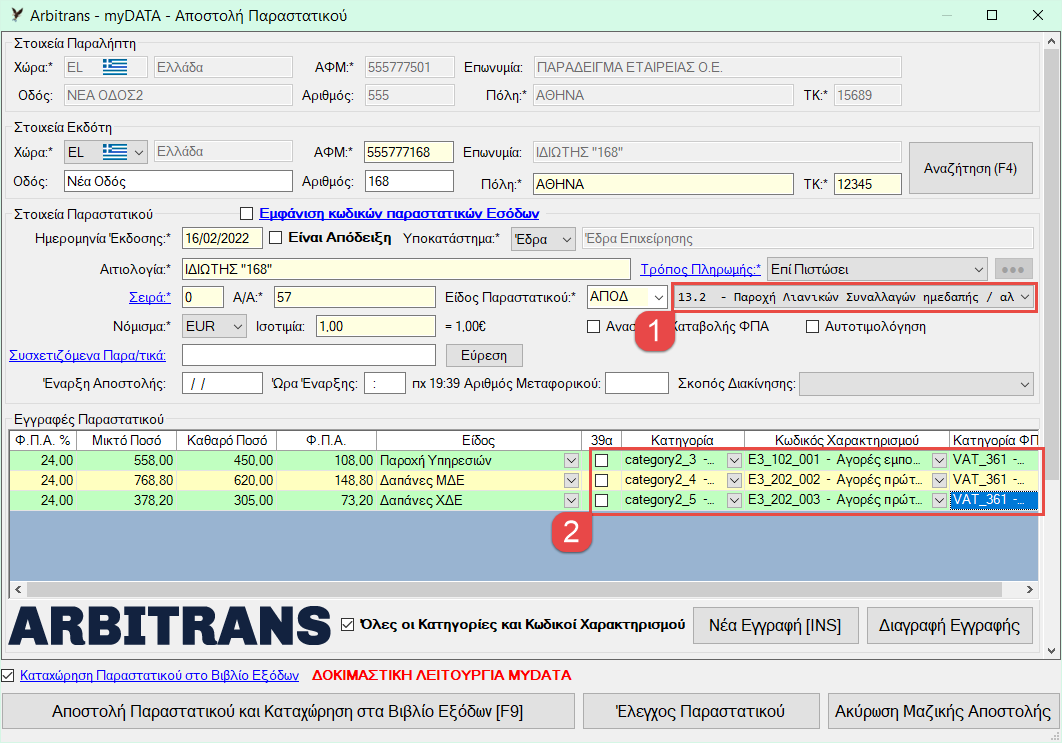This screenshot has height=743, width=1062.
Task: Tick the Αυτοτιμολόγηση checkbox
Action: click(812, 326)
